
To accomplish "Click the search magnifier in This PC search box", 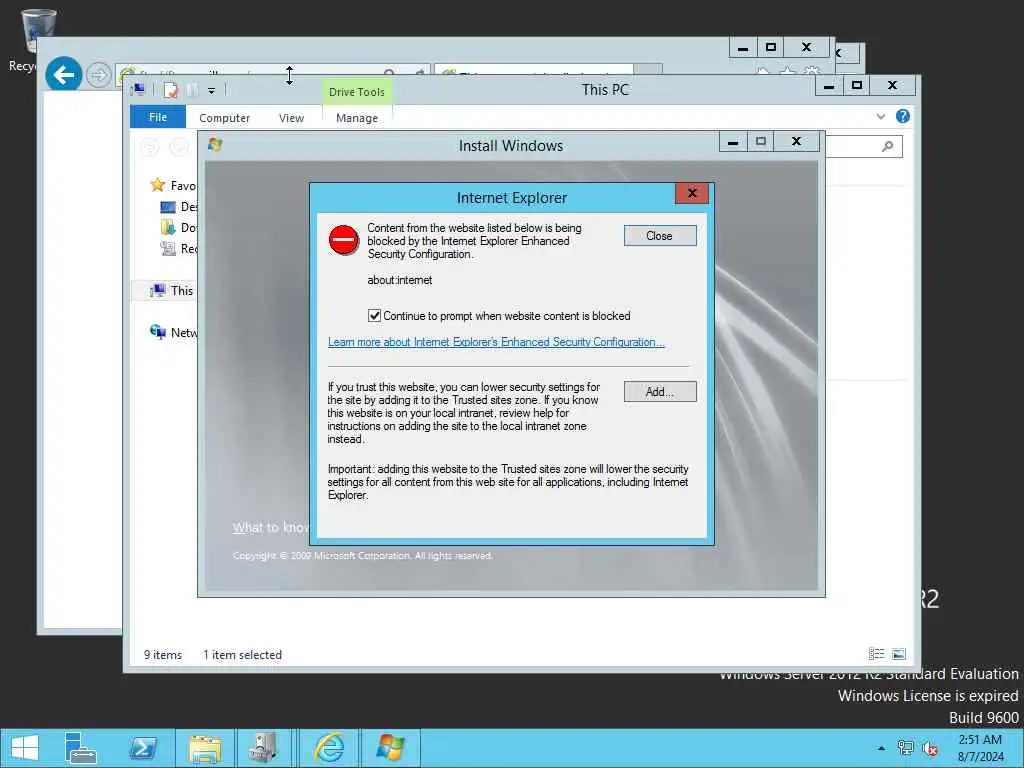I will [887, 146].
